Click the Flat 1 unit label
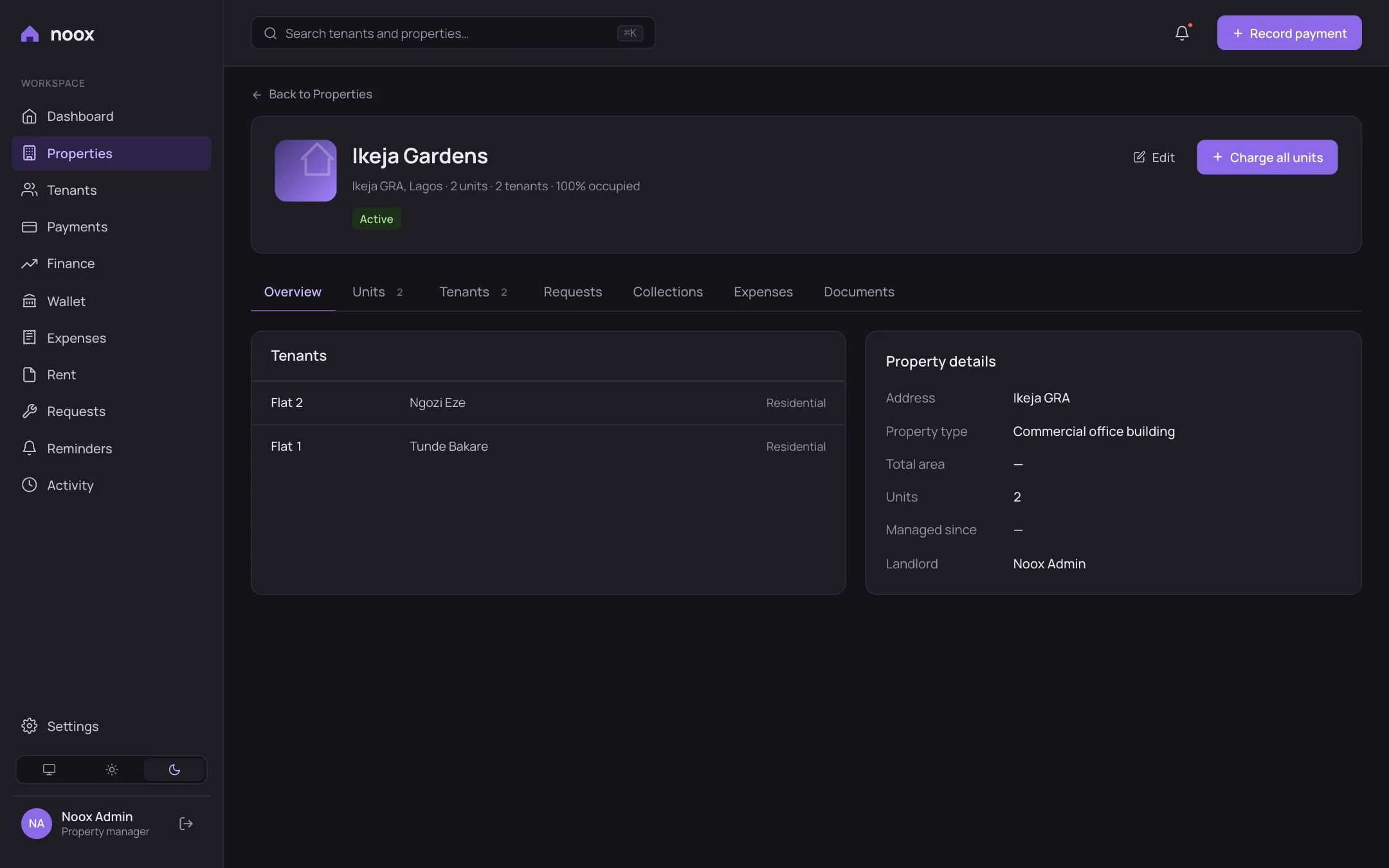Screen dimensions: 1389x868 click(x=286, y=447)
